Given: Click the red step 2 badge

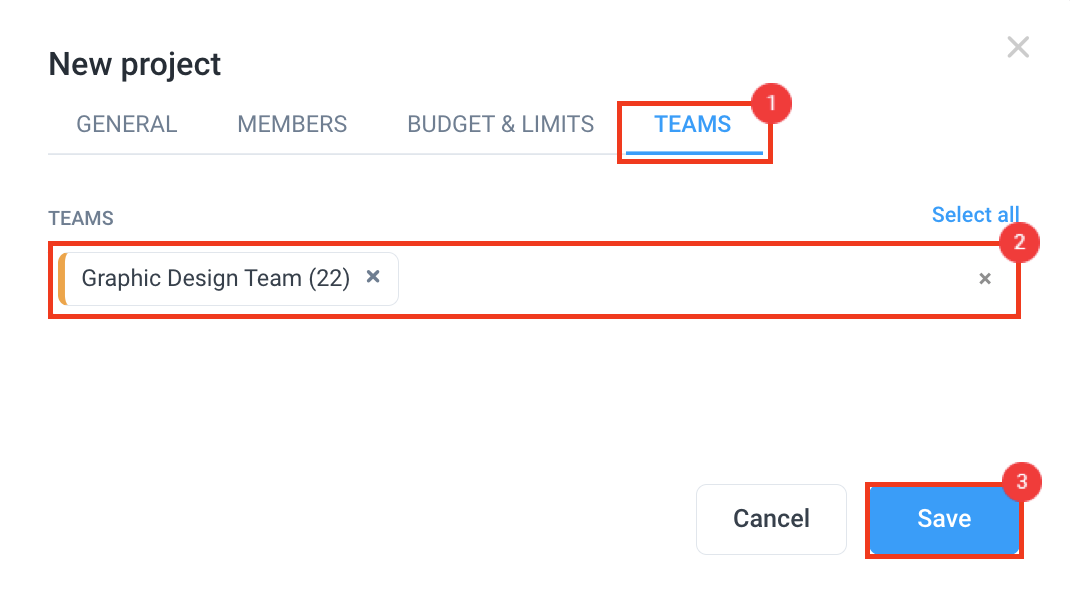Looking at the screenshot, I should tap(1019, 242).
